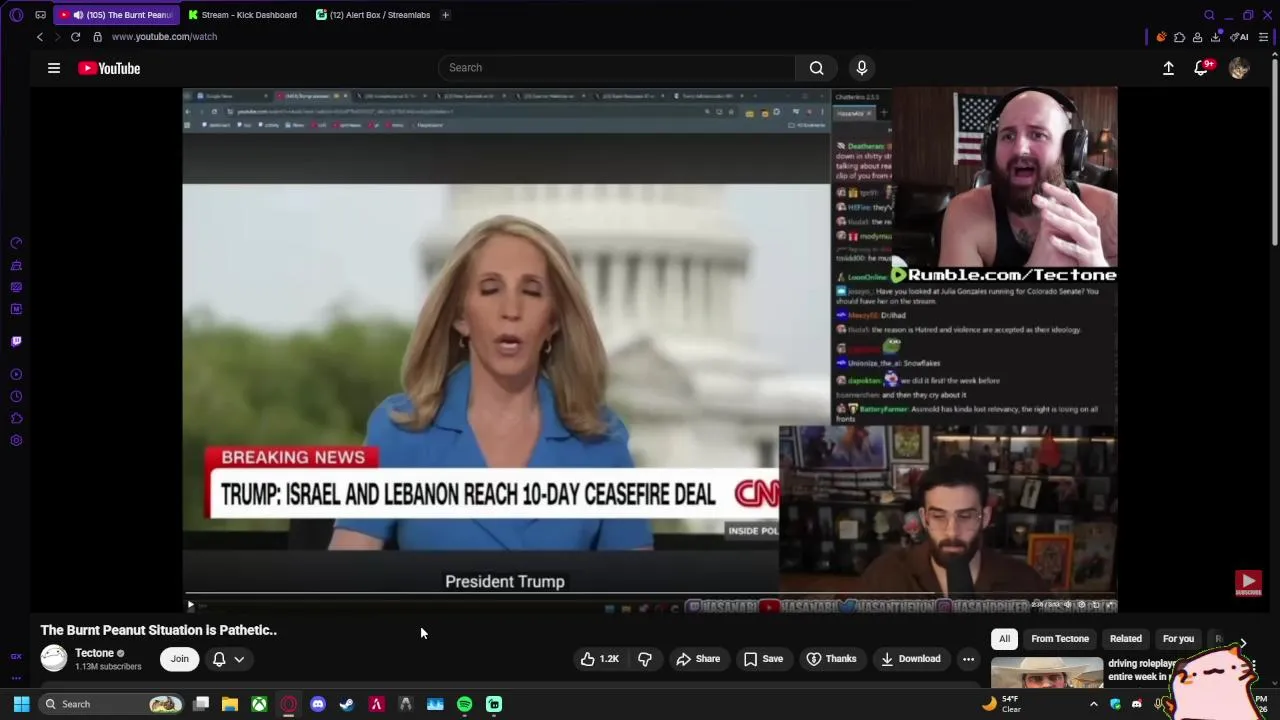1280x720 pixels.
Task: Open the account avatar menu
Action: point(1239,68)
